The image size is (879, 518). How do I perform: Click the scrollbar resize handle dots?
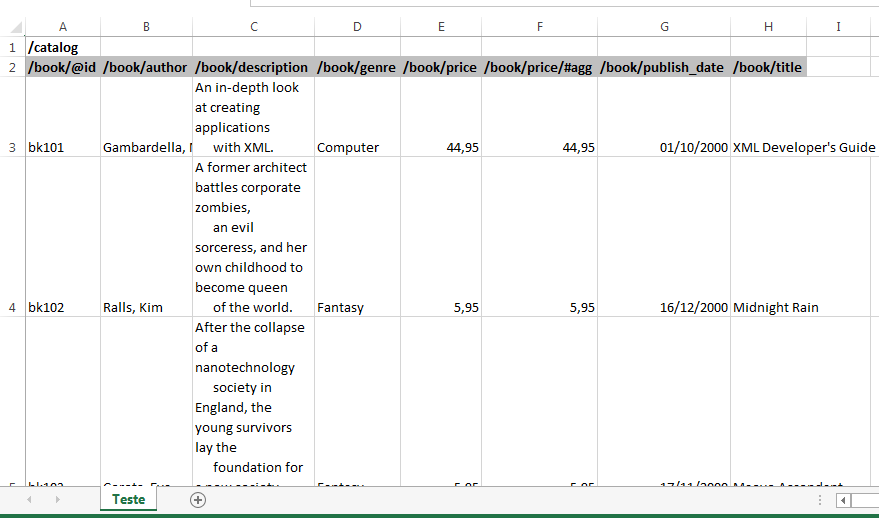pos(820,500)
